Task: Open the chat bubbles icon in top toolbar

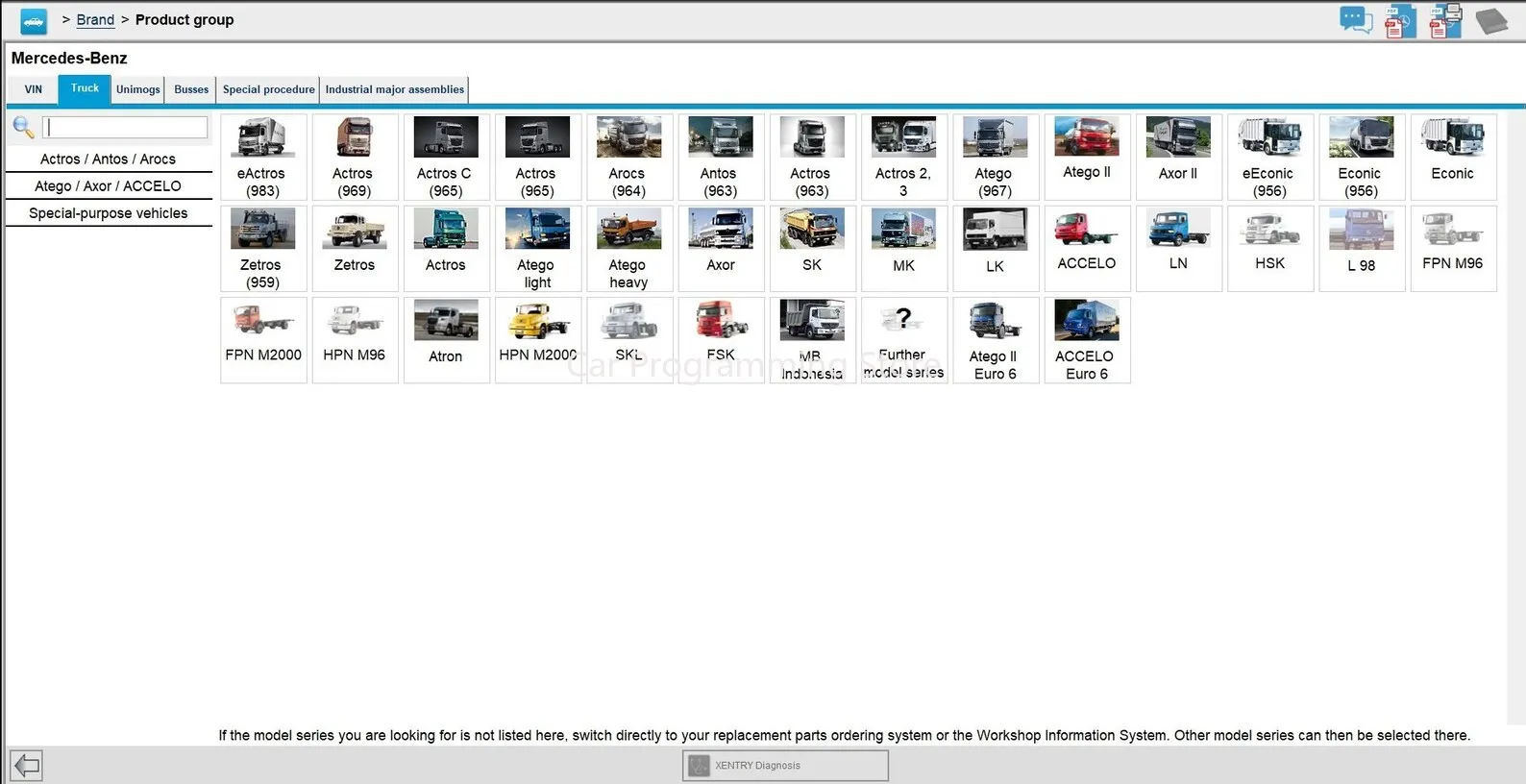Action: pyautogui.click(x=1356, y=20)
